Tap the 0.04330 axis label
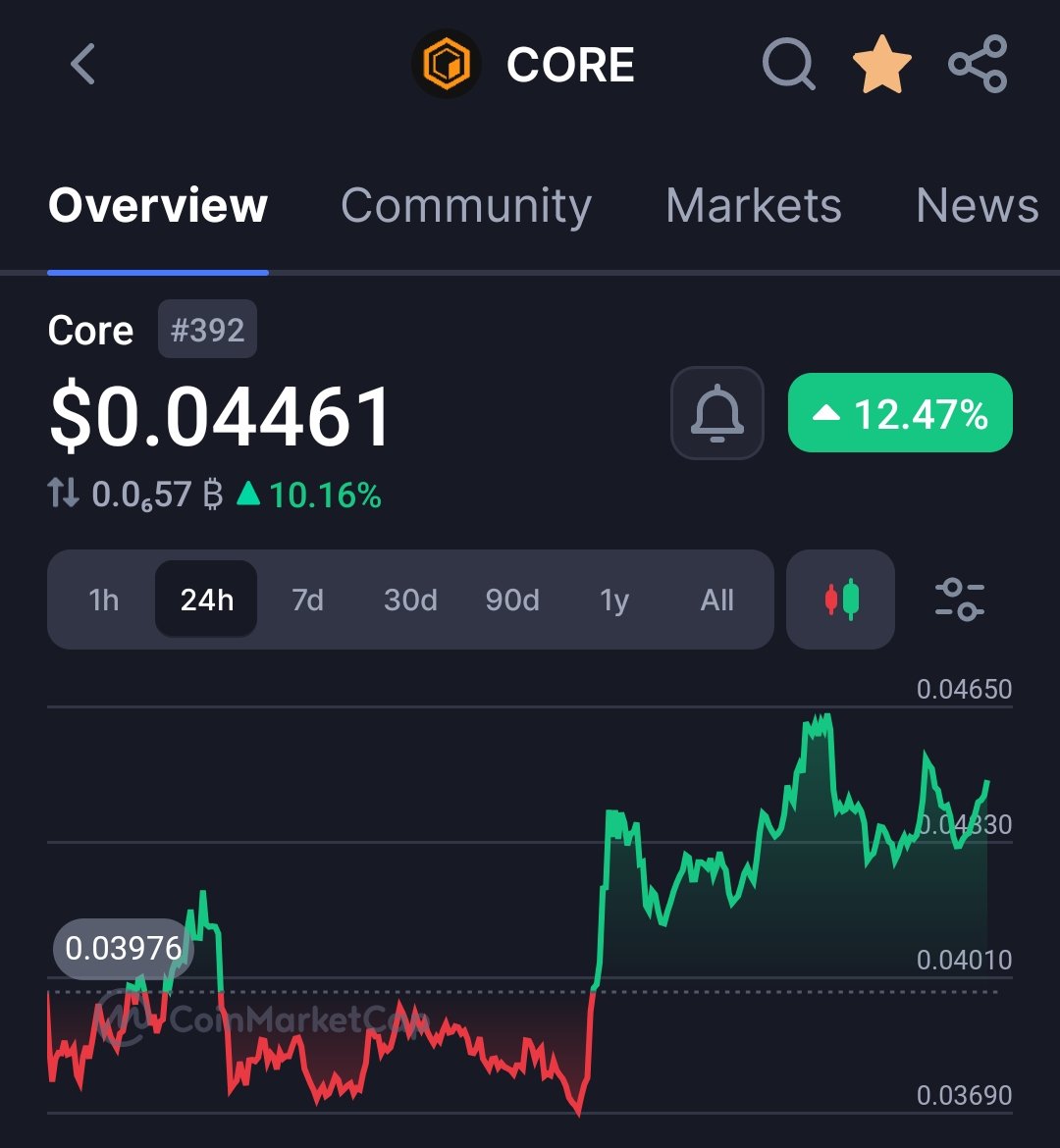 (964, 824)
